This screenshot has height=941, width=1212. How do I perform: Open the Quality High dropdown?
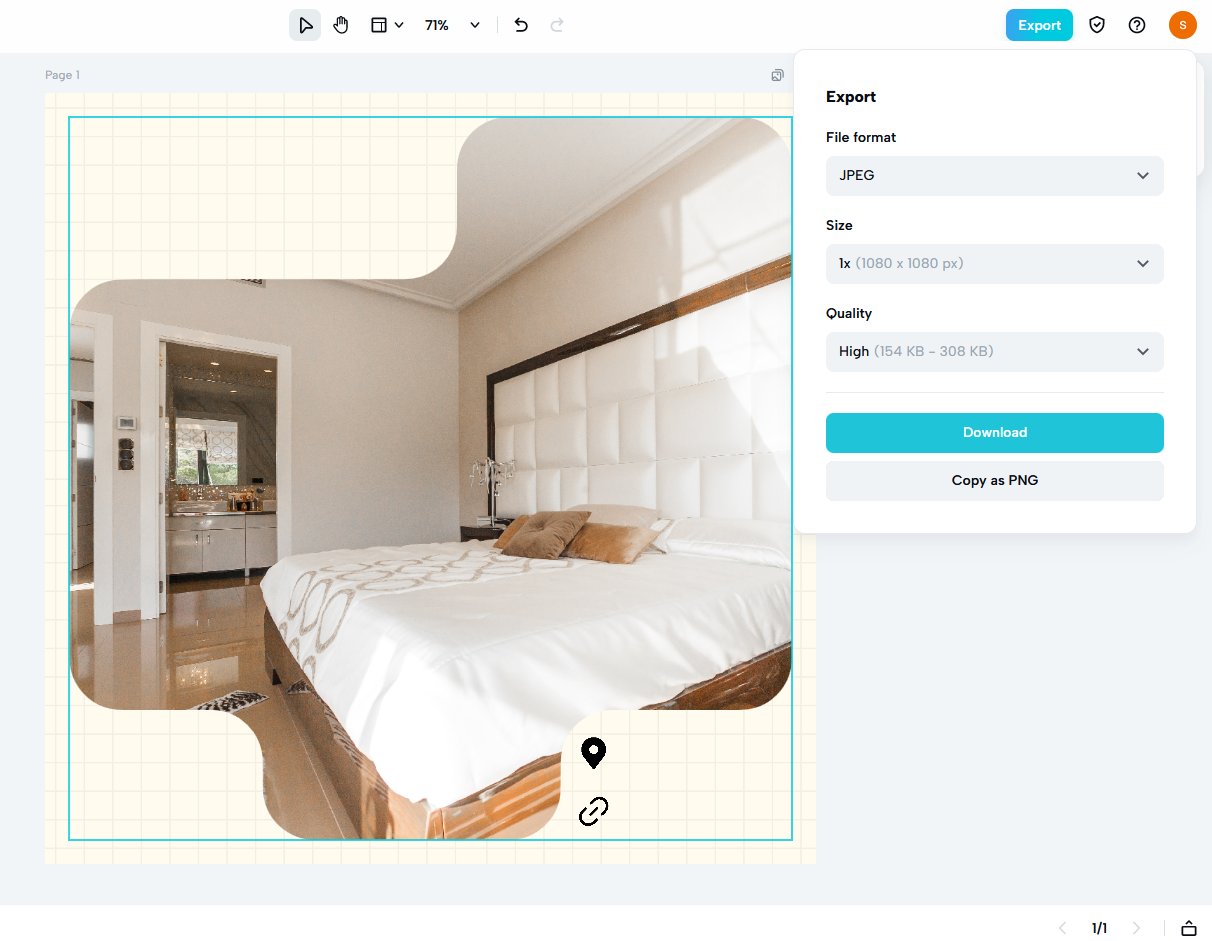(x=994, y=352)
